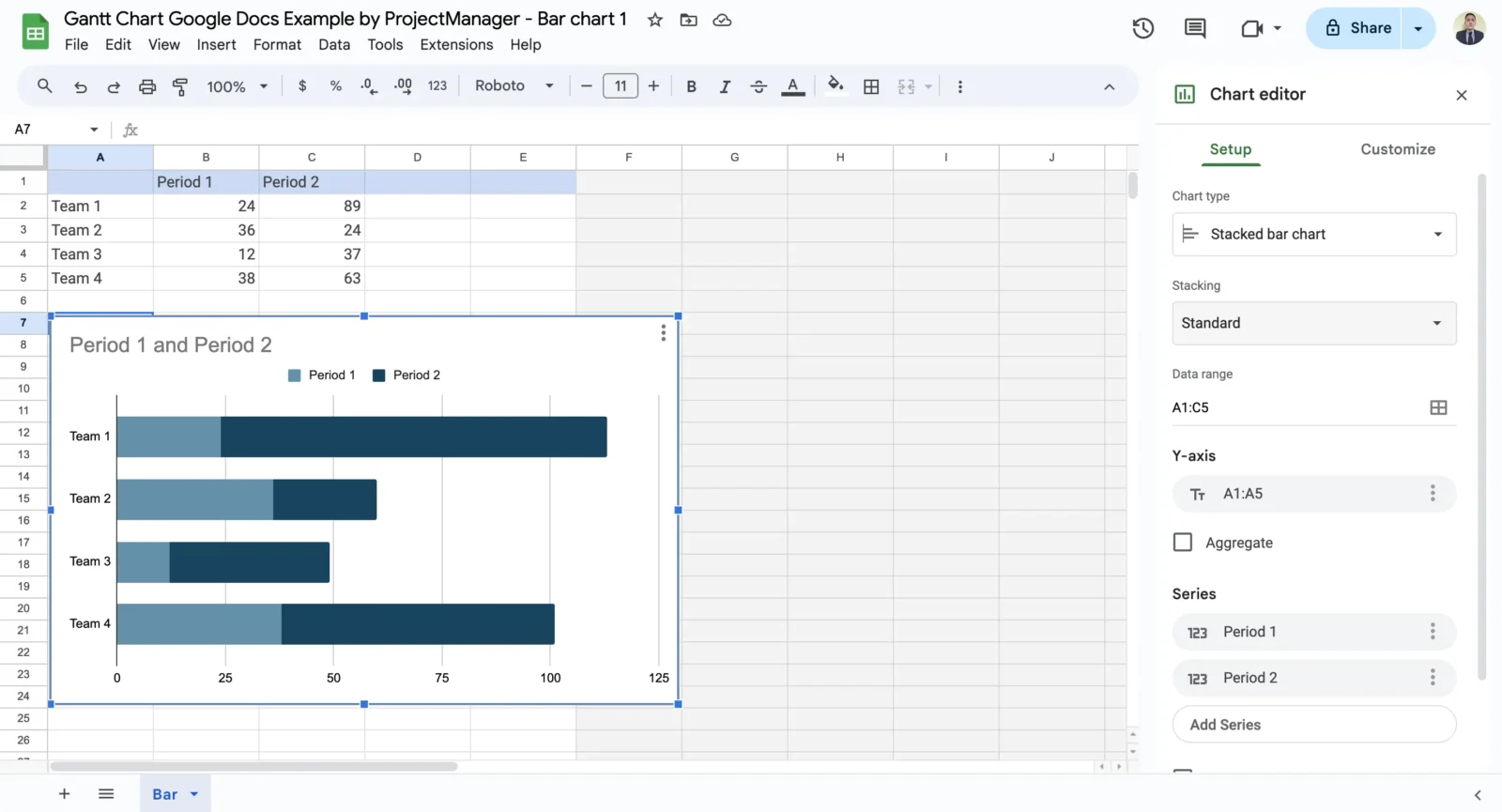Open the Google Sheets home icon
The height and width of the screenshot is (812, 1502).
coord(36,33)
